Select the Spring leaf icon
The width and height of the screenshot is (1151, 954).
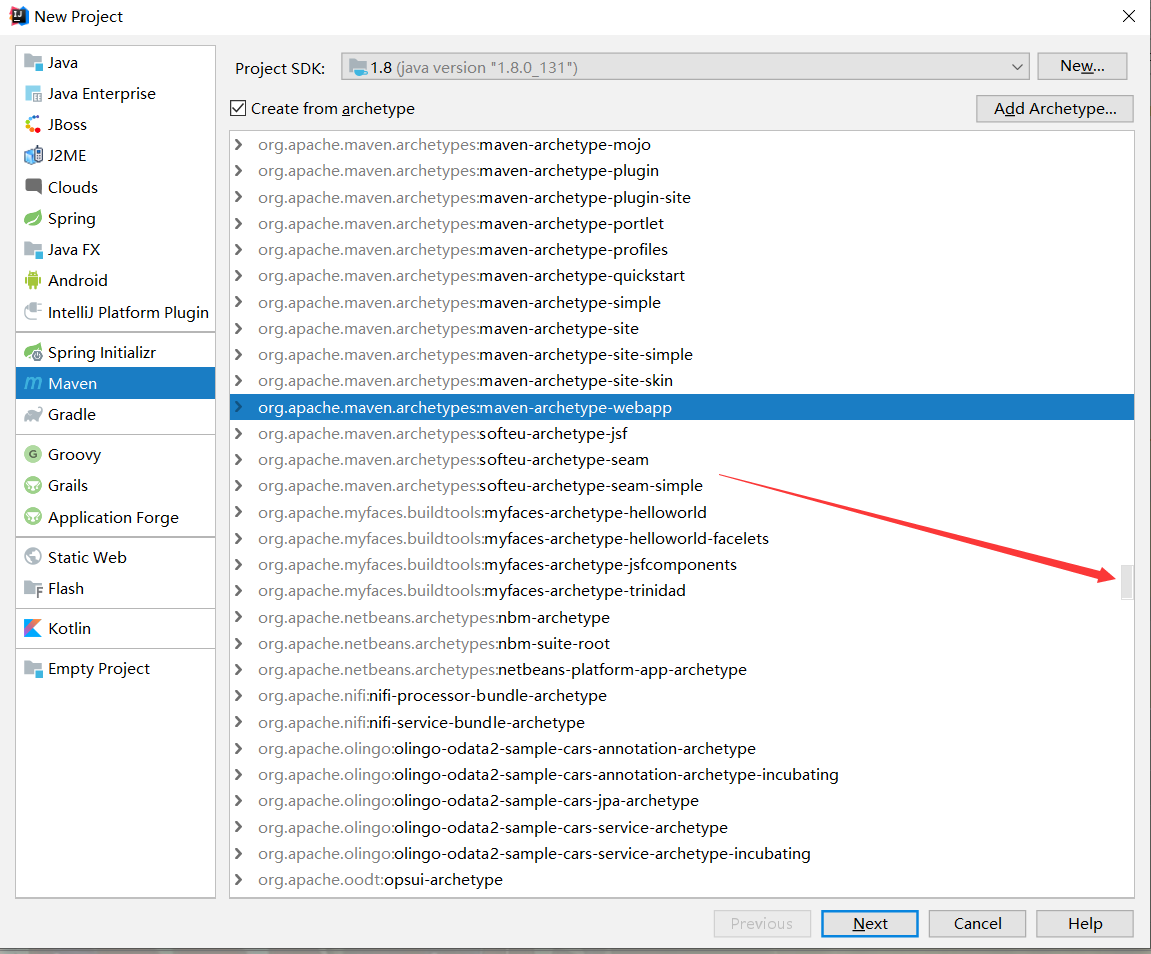point(33,218)
